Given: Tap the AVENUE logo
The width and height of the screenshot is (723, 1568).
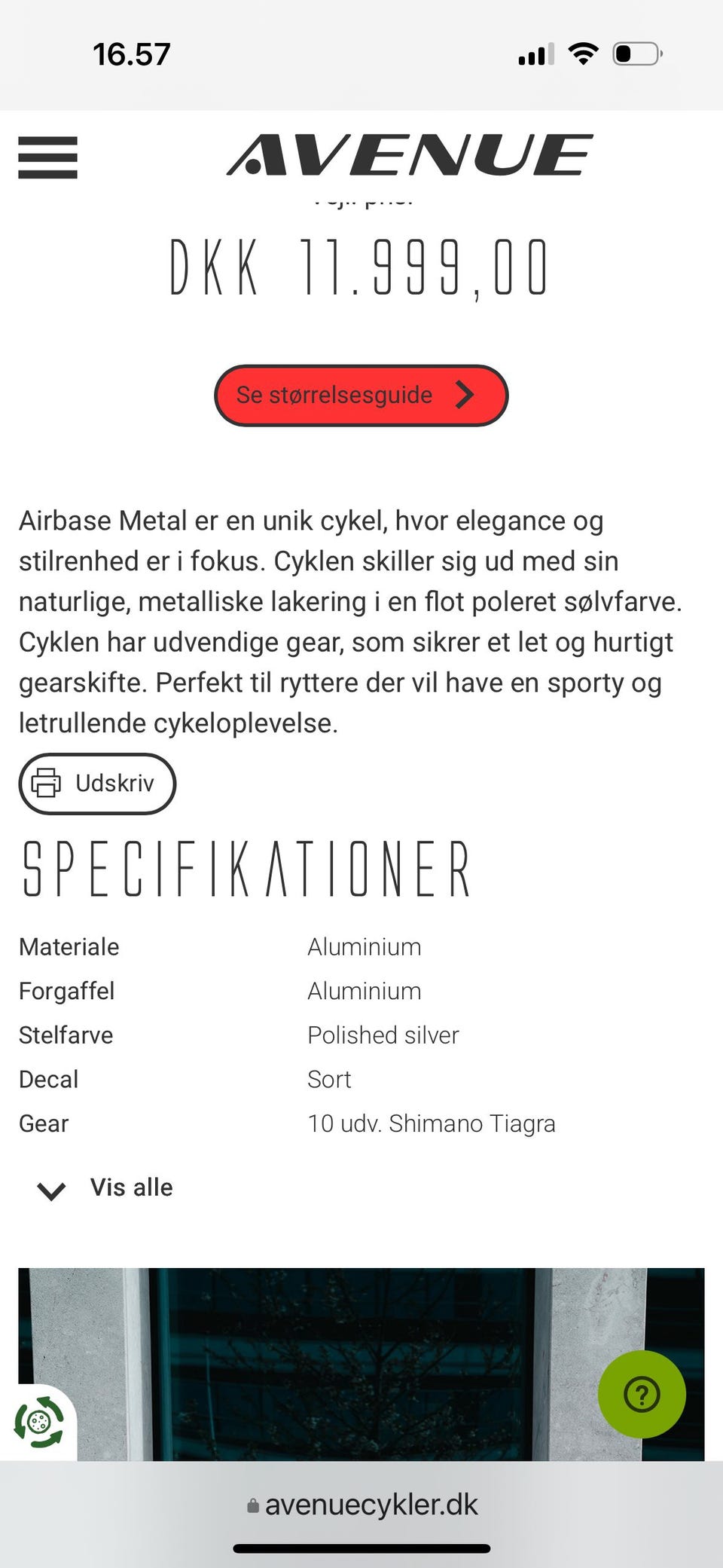Looking at the screenshot, I should point(410,155).
